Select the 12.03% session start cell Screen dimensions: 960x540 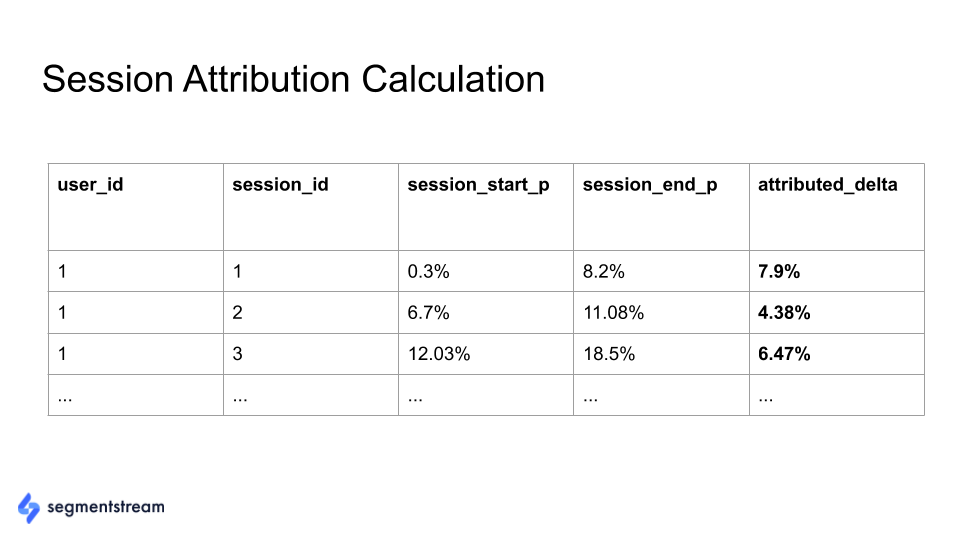tap(486, 354)
